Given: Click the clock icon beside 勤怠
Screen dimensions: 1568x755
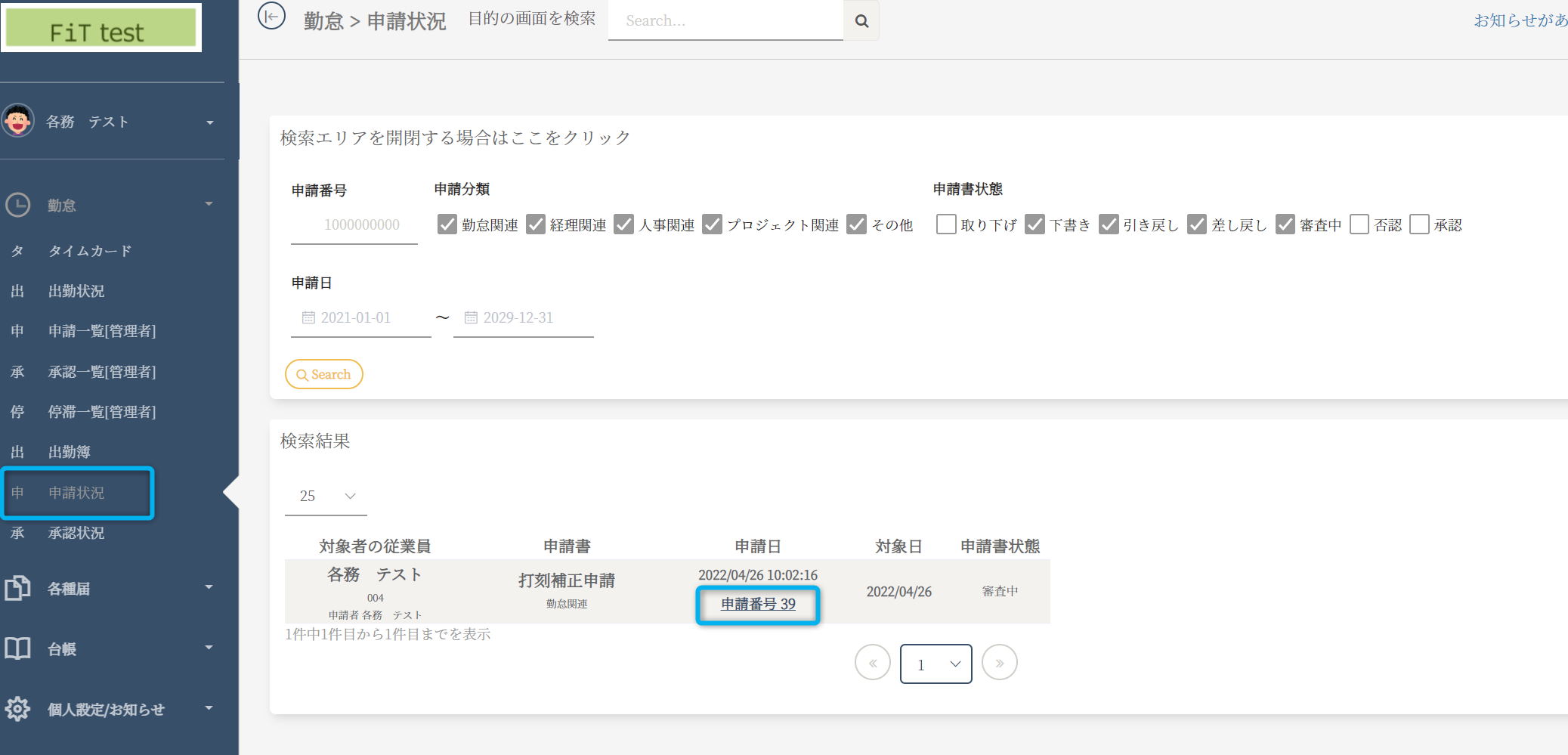Looking at the screenshot, I should tap(18, 205).
